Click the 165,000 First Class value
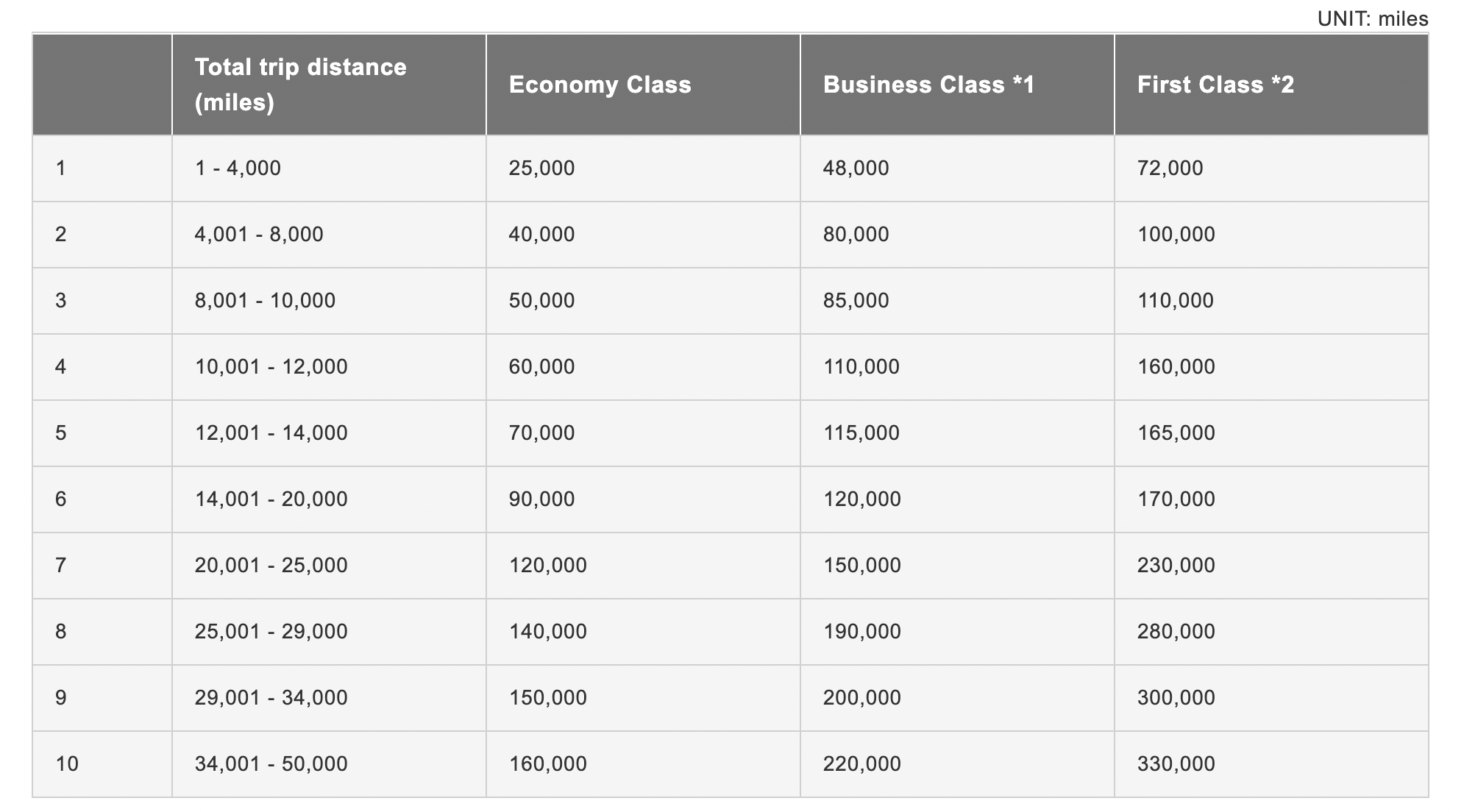Viewport: 1464px width, 812px height. tap(1176, 433)
